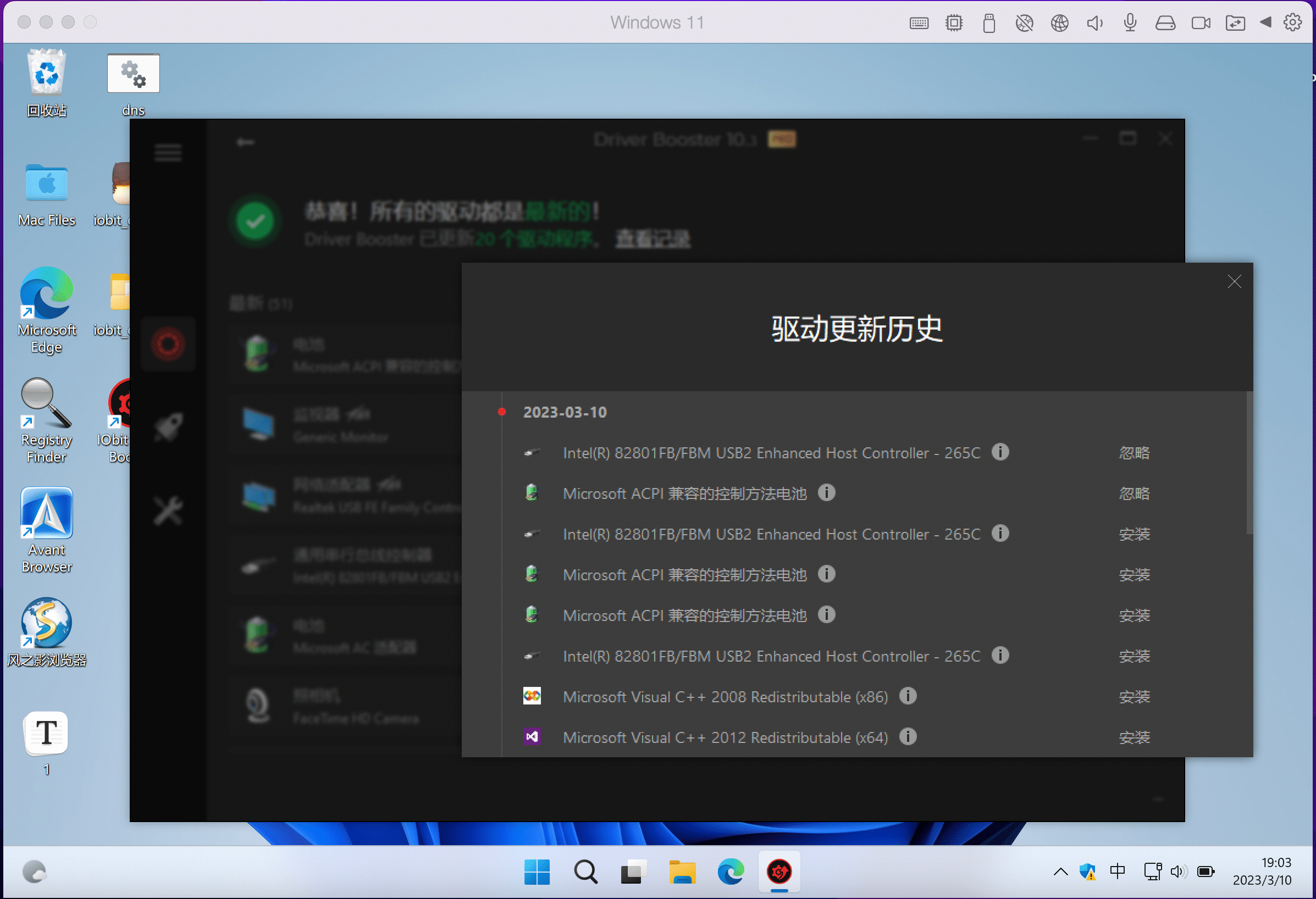This screenshot has width=1316, height=899.
Task: Click Parallels keyboard icon in title bar
Action: tap(919, 23)
